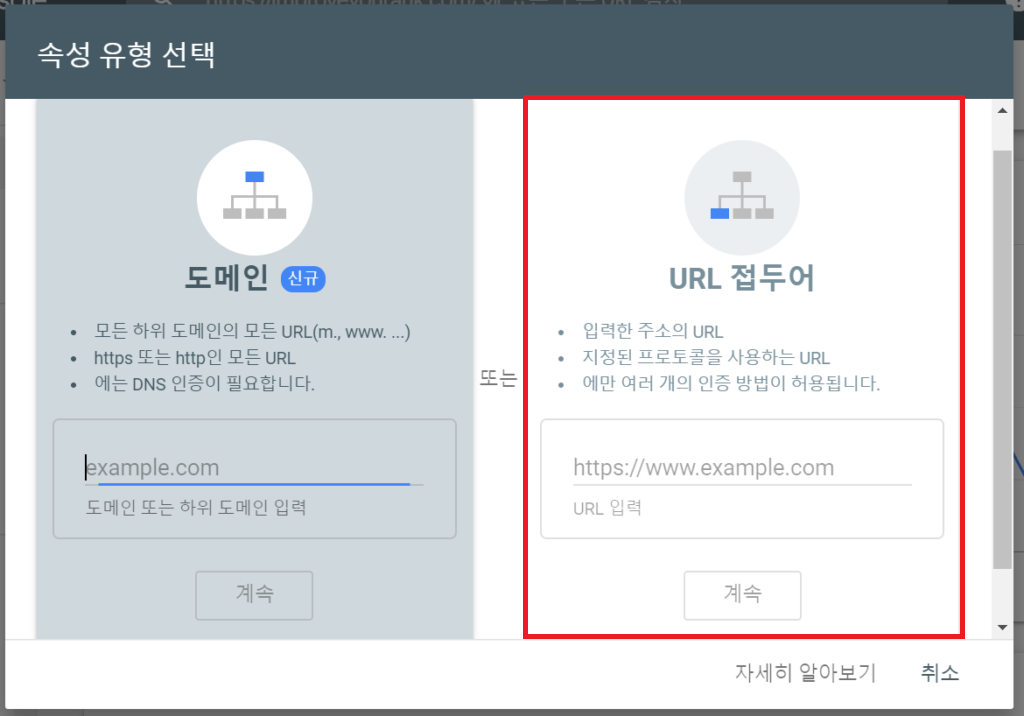Viewport: 1024px width, 716px height.
Task: Click the 또는 separator text
Action: 498,380
